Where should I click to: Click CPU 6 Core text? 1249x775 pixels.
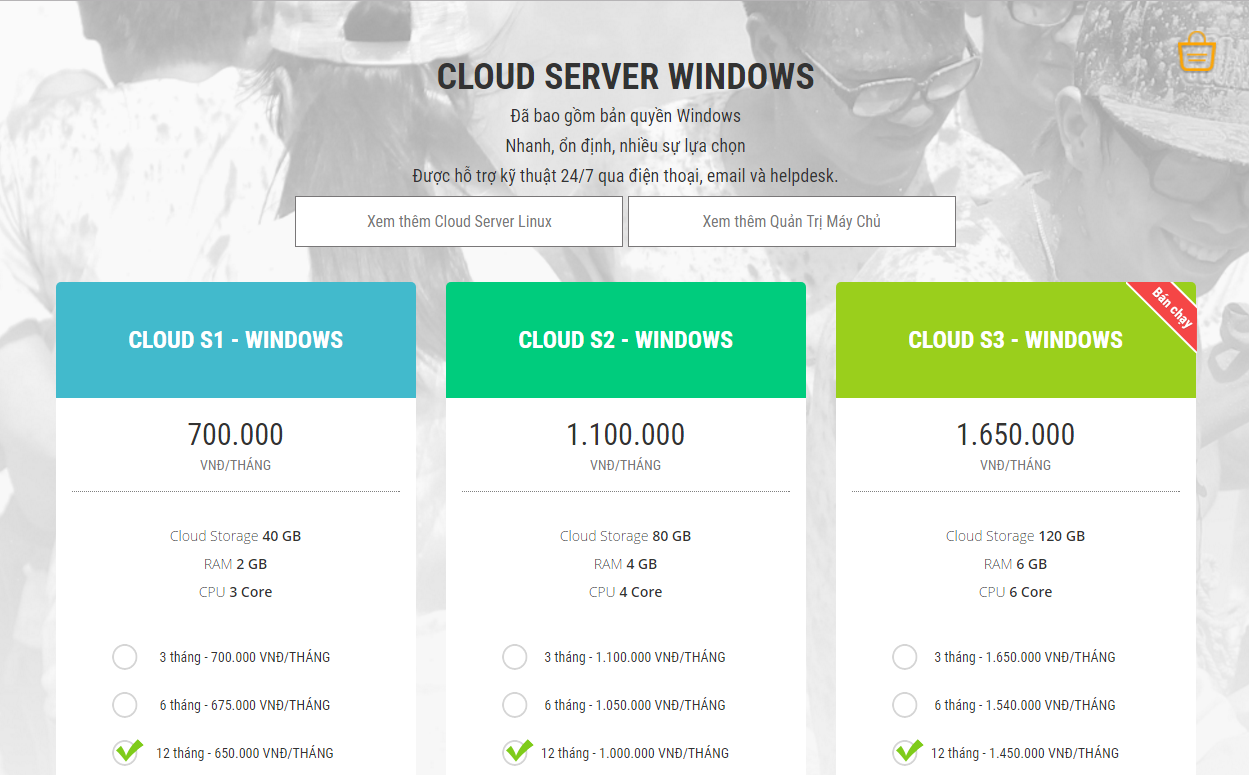1016,592
